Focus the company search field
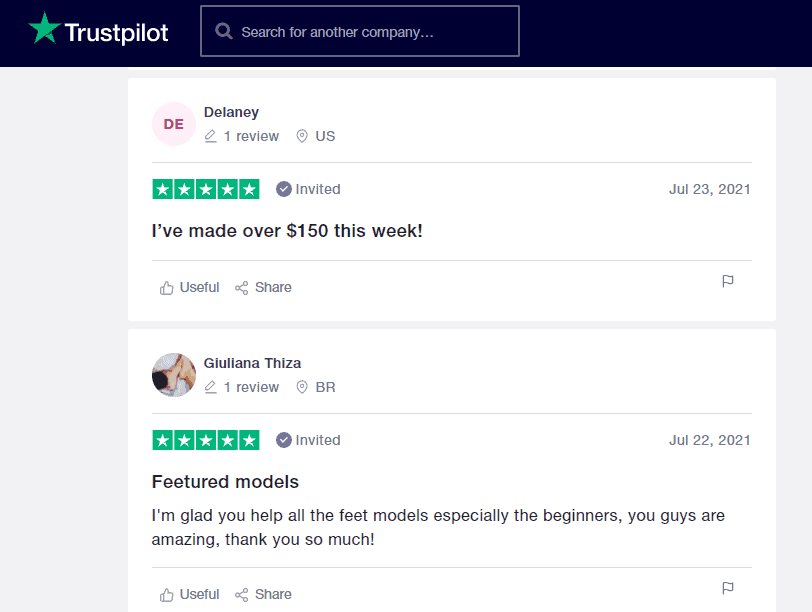The width and height of the screenshot is (812, 612). click(360, 31)
